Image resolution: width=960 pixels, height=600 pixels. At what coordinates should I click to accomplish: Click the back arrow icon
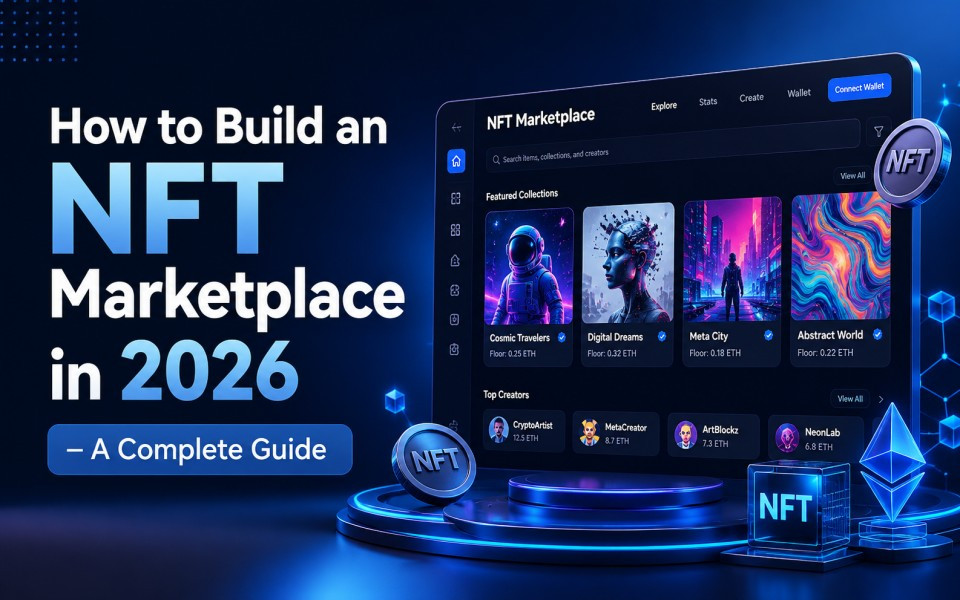(456, 127)
